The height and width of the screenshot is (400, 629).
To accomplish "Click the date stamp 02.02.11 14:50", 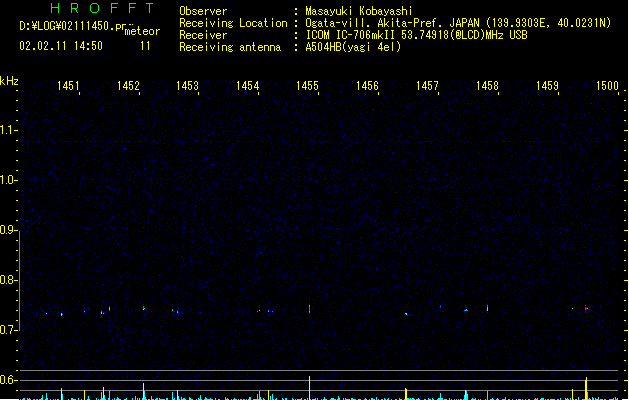I will (x=61, y=46).
